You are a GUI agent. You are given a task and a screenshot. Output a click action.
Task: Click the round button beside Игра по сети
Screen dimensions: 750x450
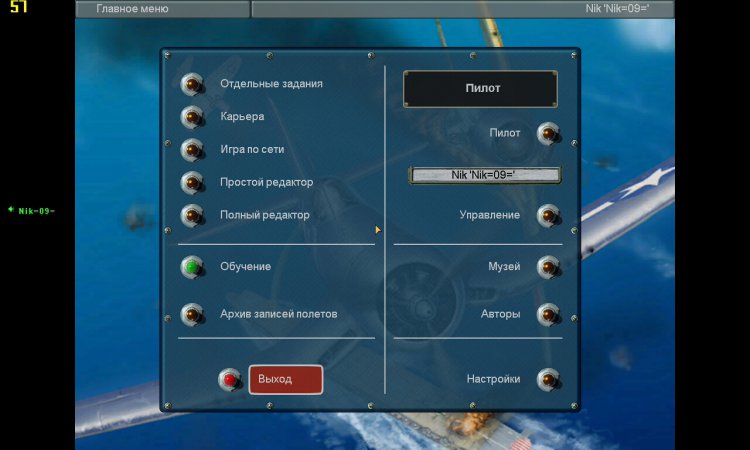(x=192, y=150)
